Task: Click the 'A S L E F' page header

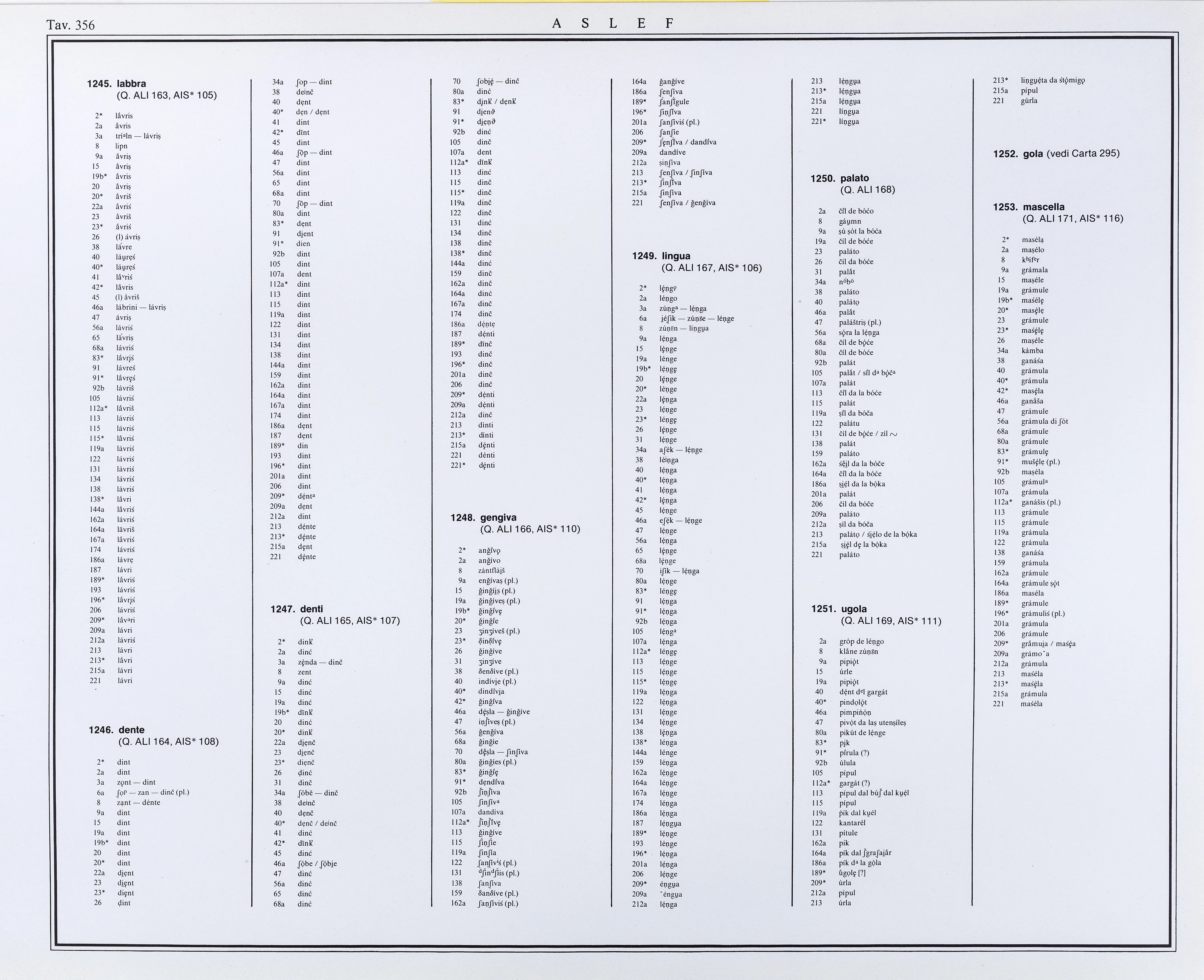Action: [613, 23]
